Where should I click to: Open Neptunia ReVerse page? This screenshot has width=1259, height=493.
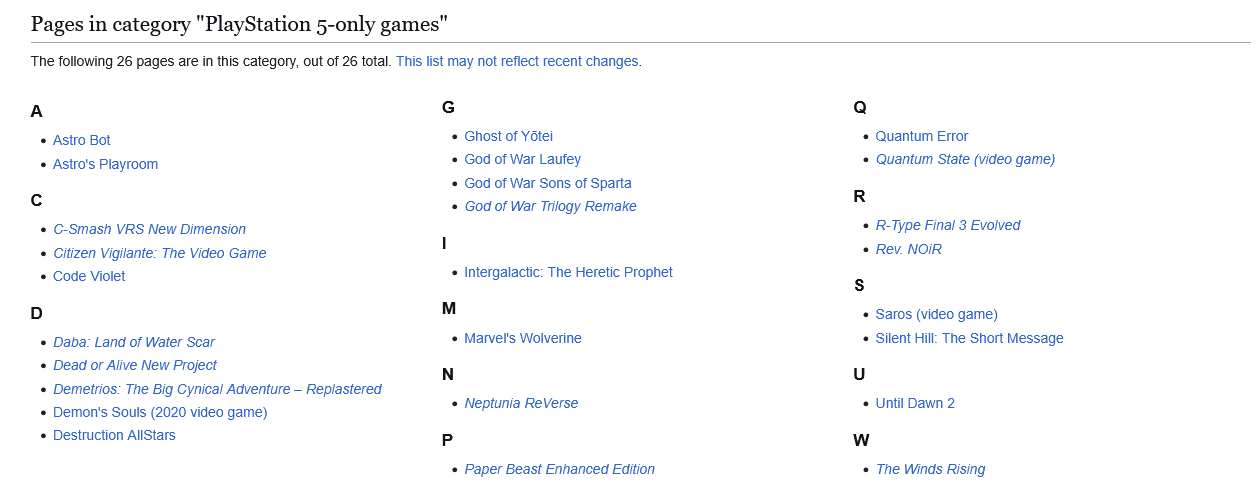point(521,403)
